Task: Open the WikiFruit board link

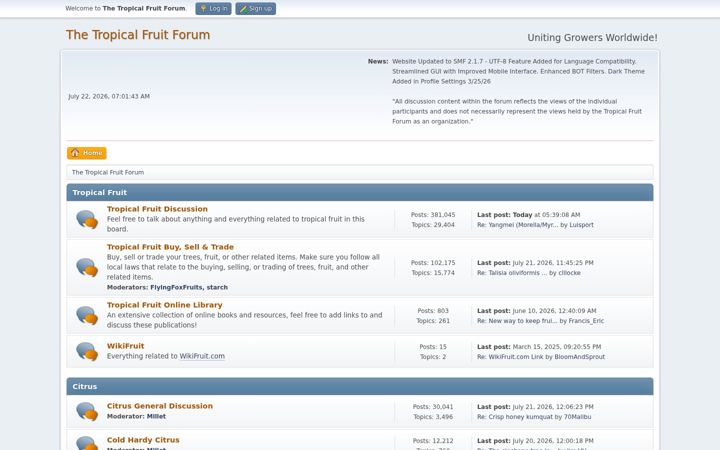Action: 125,346
